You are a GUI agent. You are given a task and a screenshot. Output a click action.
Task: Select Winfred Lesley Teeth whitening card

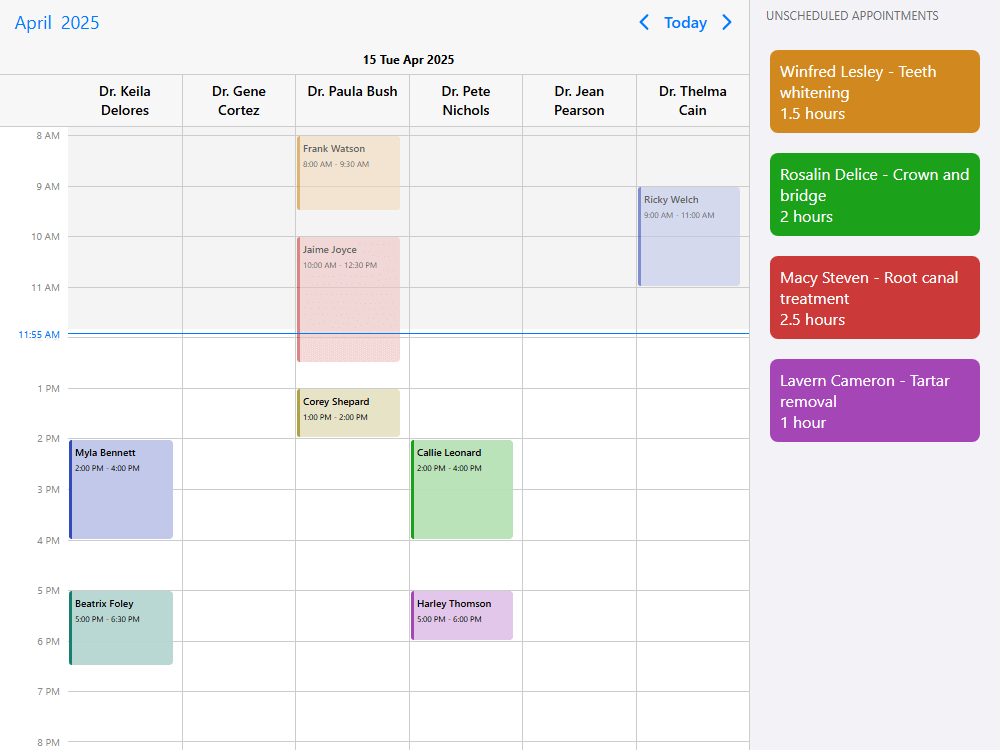point(874,92)
